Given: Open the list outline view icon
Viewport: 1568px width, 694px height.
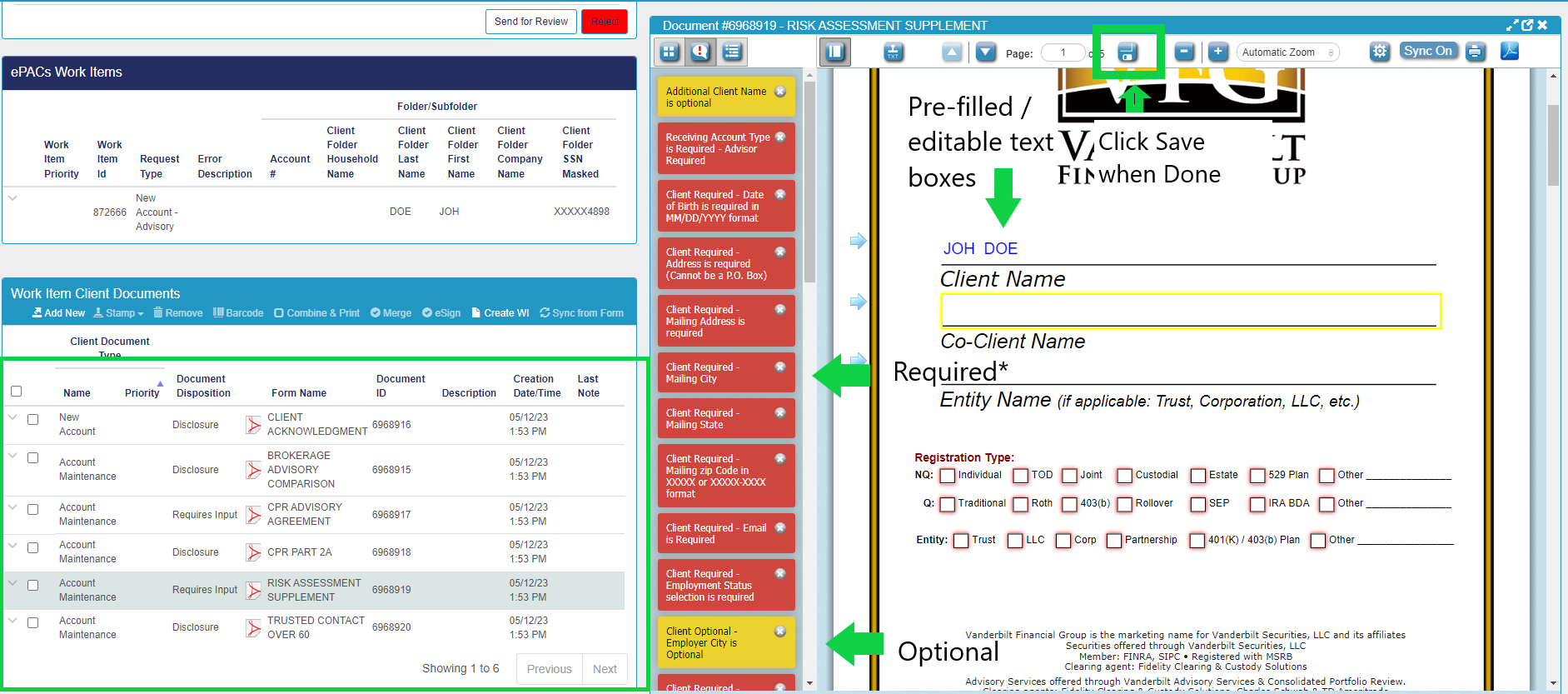Looking at the screenshot, I should (x=732, y=52).
